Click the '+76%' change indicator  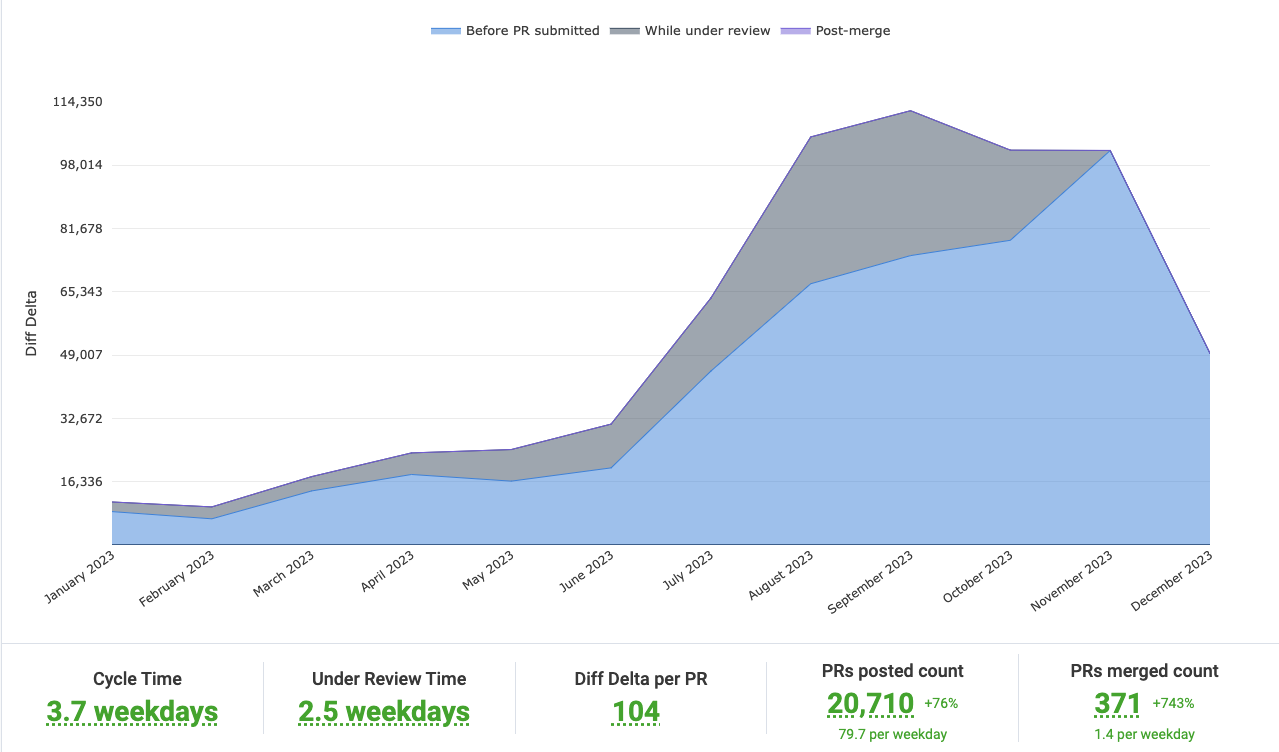941,704
